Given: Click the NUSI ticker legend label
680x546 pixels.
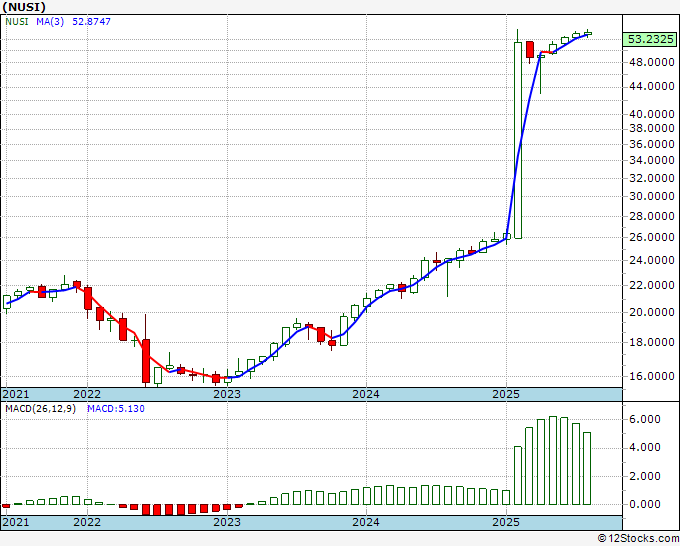Looking at the screenshot, I should tap(17, 21).
